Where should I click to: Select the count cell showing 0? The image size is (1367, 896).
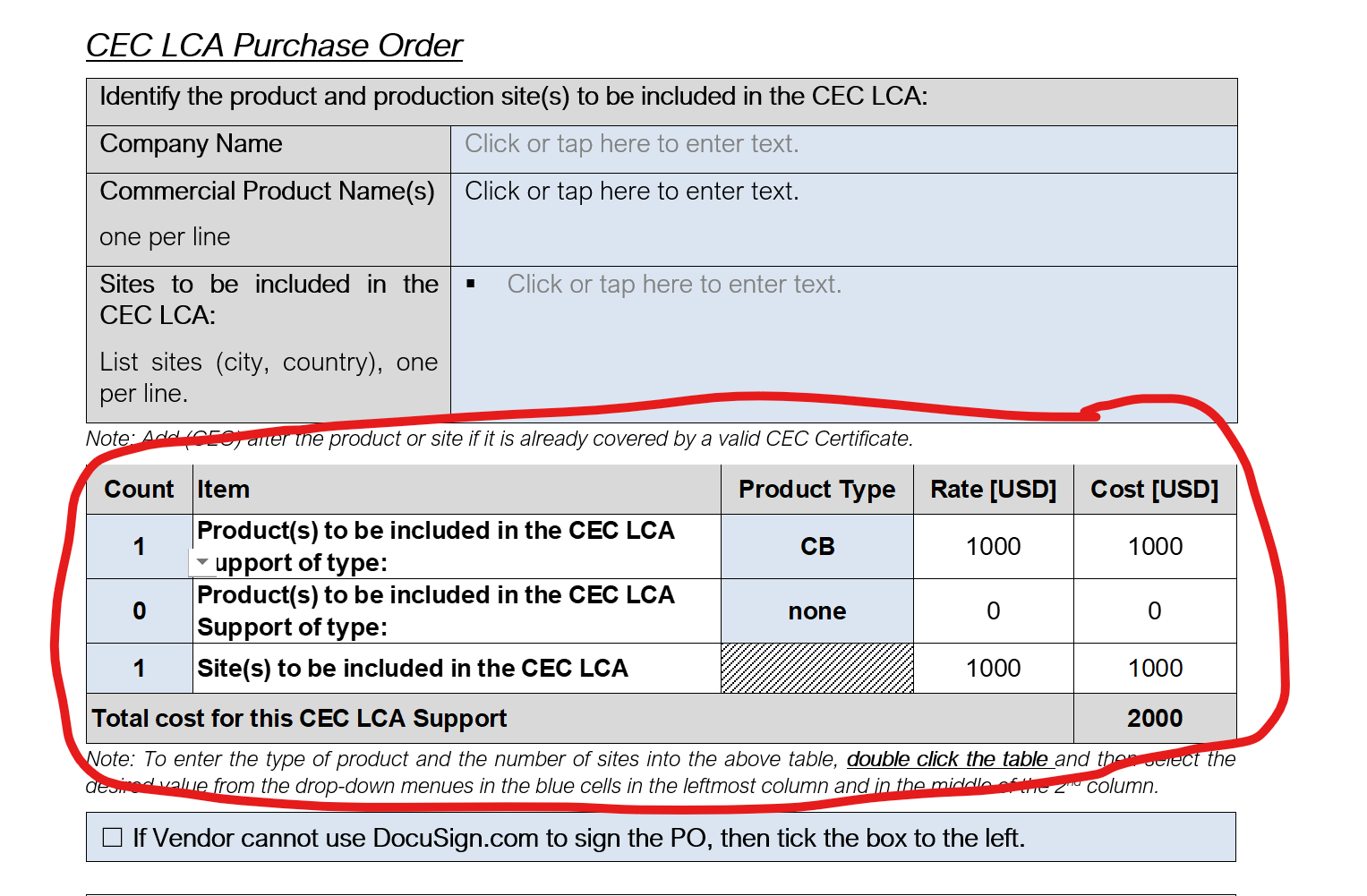[139, 611]
